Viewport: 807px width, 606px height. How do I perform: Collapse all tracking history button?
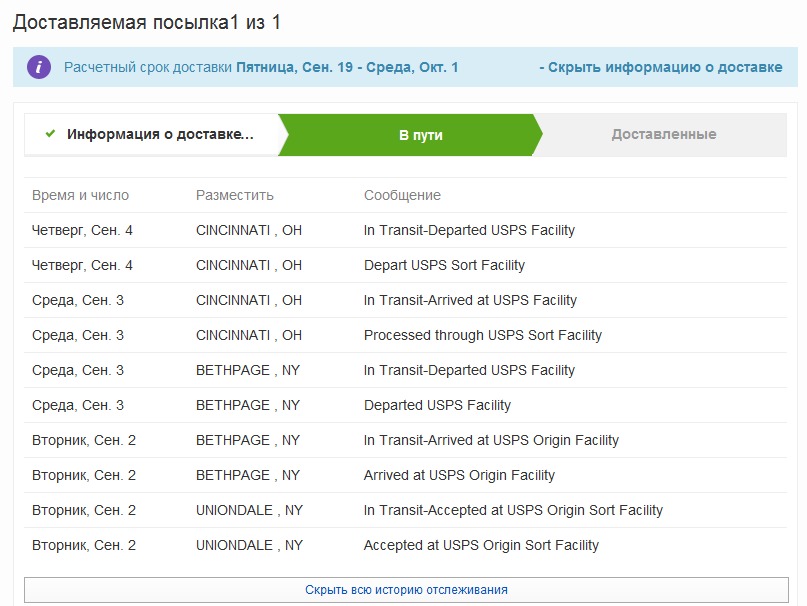point(405,590)
